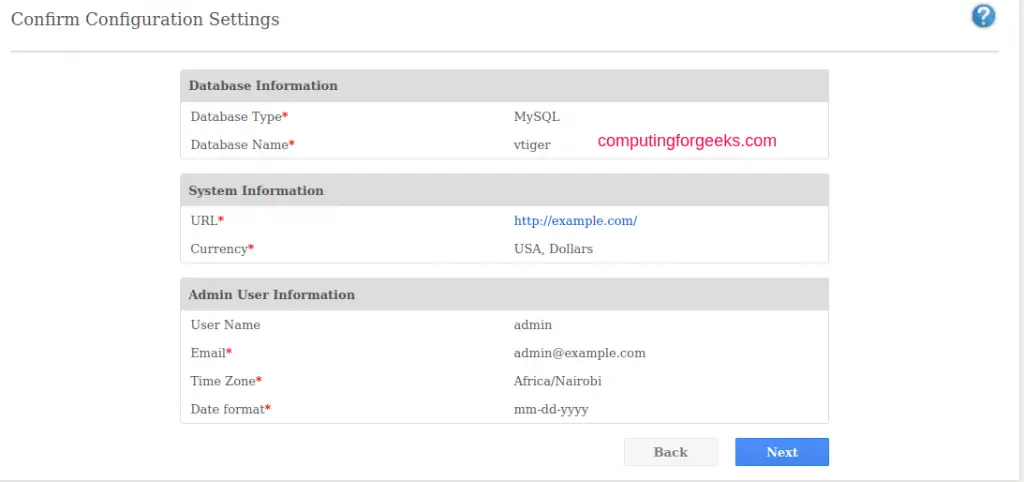This screenshot has height=482, width=1024.
Task: Click the URL field label
Action: coord(207,221)
